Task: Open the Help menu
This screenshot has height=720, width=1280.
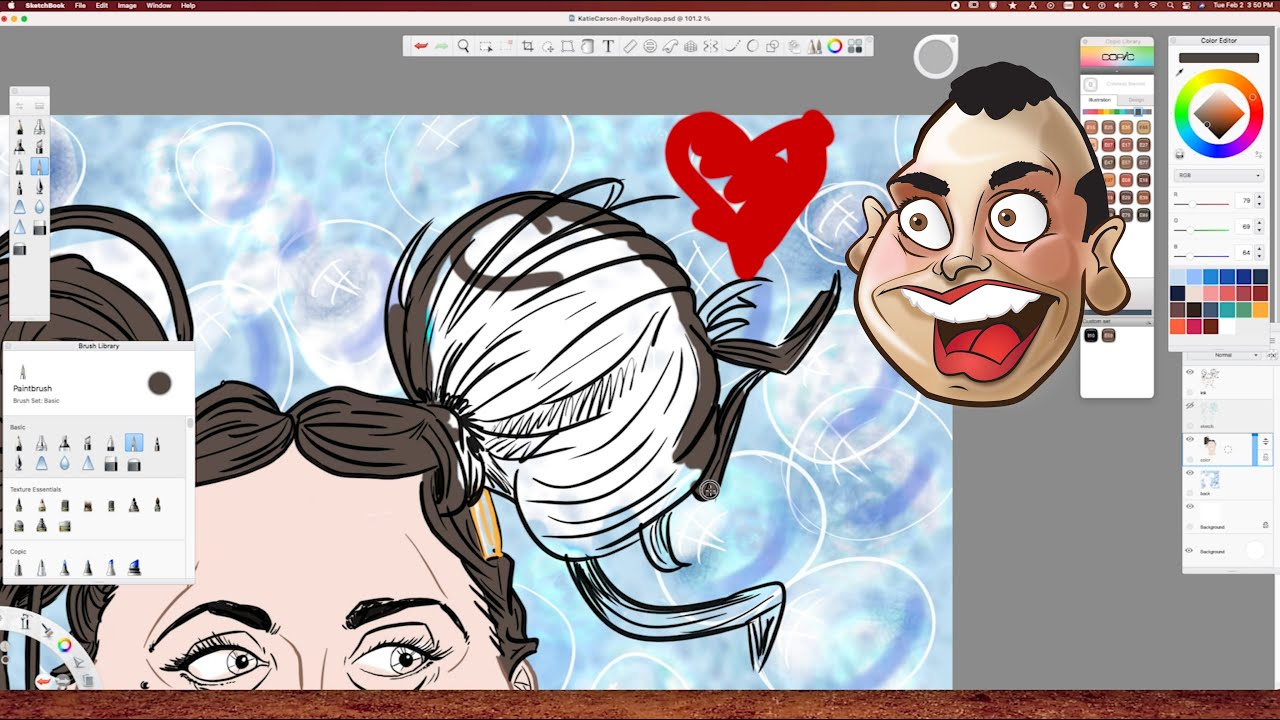Action: coord(188,5)
